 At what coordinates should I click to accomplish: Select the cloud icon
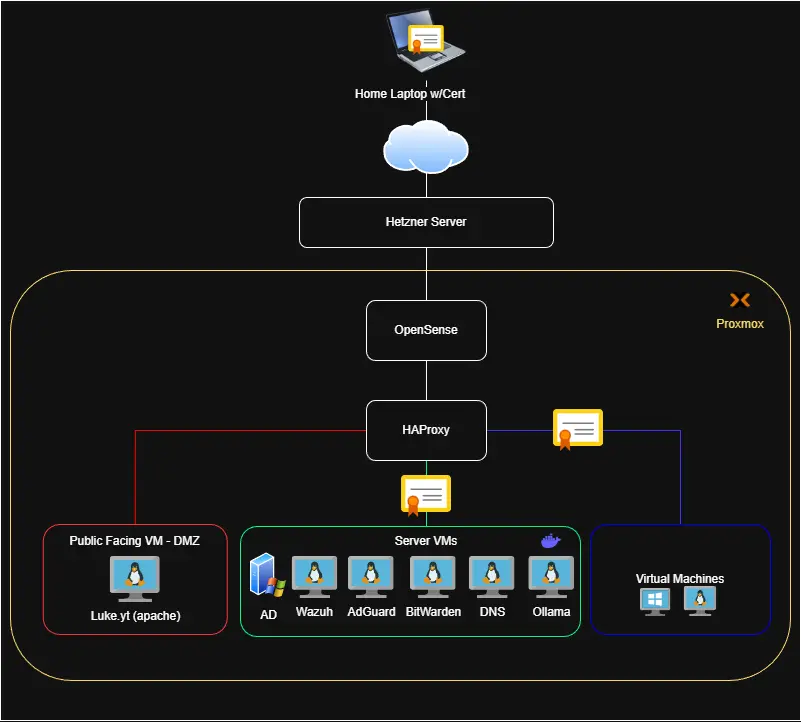point(426,148)
